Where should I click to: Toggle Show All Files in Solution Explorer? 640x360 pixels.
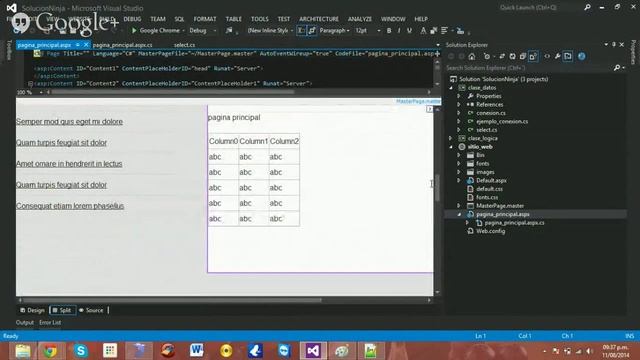tap(533, 56)
